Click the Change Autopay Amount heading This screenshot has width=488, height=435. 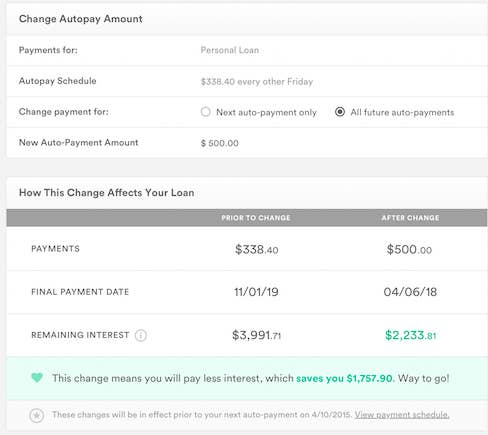(x=81, y=19)
